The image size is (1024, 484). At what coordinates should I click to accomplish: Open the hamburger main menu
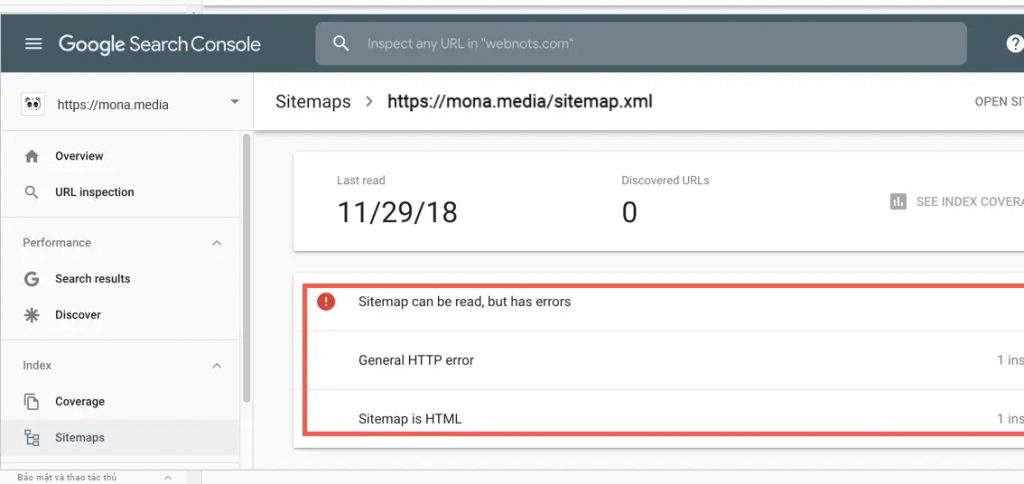point(34,44)
